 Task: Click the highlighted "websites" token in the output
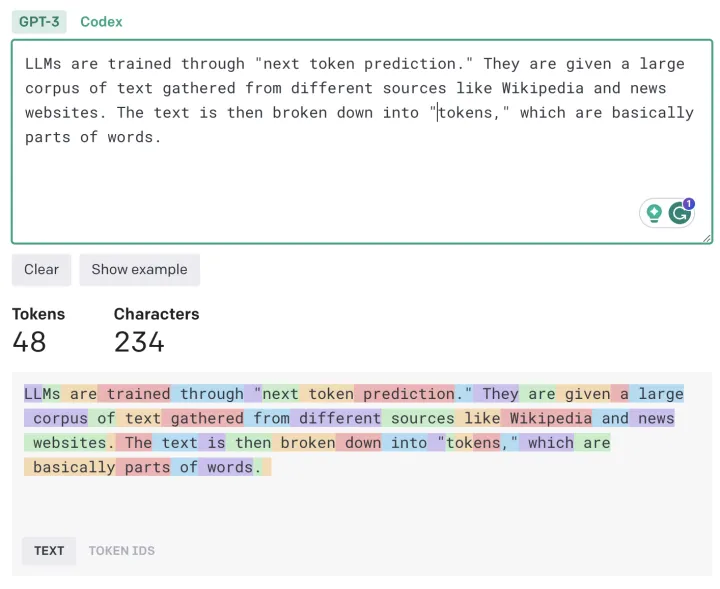[69, 442]
